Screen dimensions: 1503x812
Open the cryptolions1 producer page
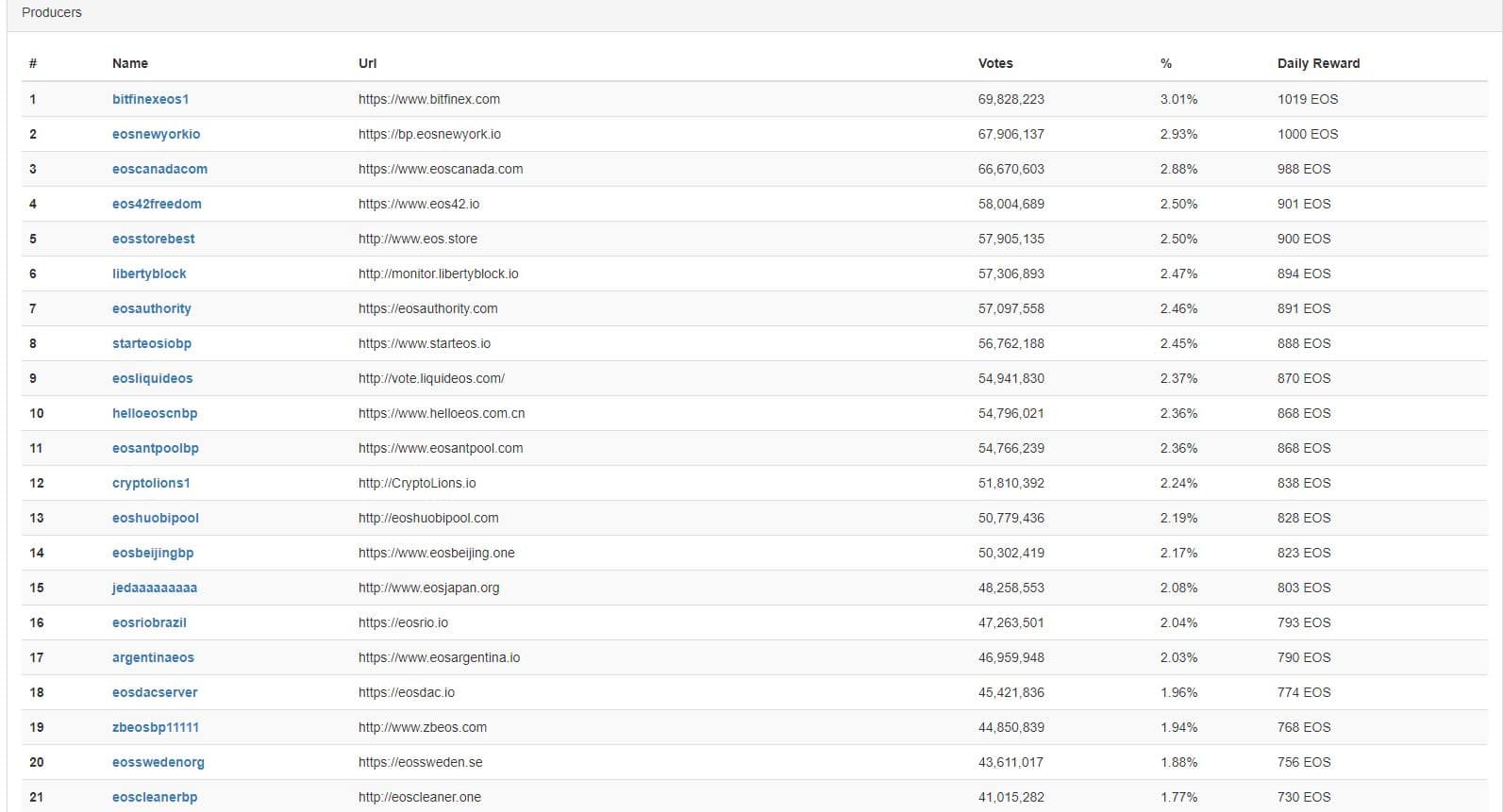pyautogui.click(x=151, y=483)
